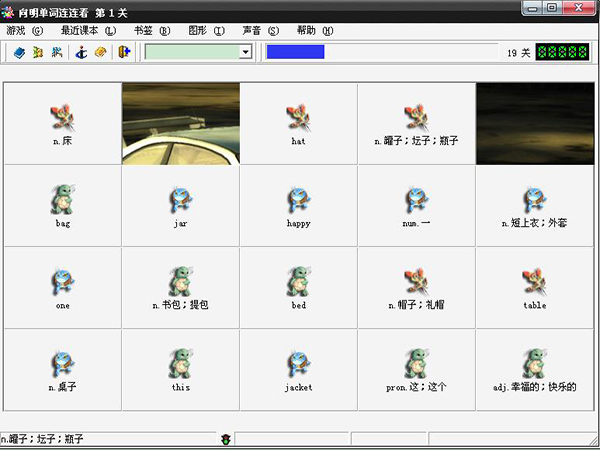Open the 帮助 (H) menu

pos(315,31)
